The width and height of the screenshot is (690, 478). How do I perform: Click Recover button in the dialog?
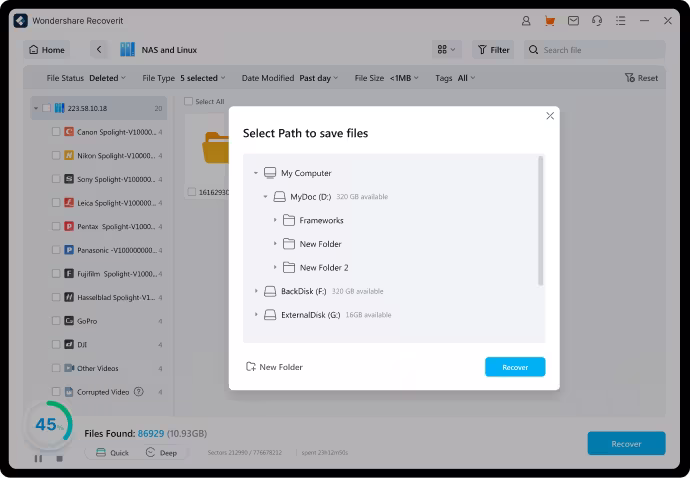point(515,367)
